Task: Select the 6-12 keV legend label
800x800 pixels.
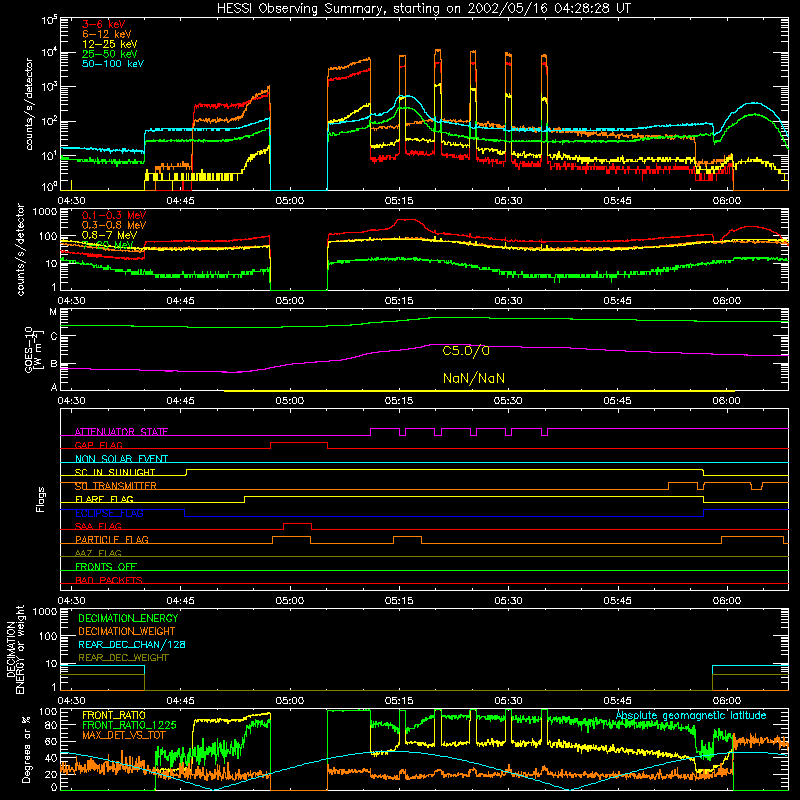Action: [107, 34]
